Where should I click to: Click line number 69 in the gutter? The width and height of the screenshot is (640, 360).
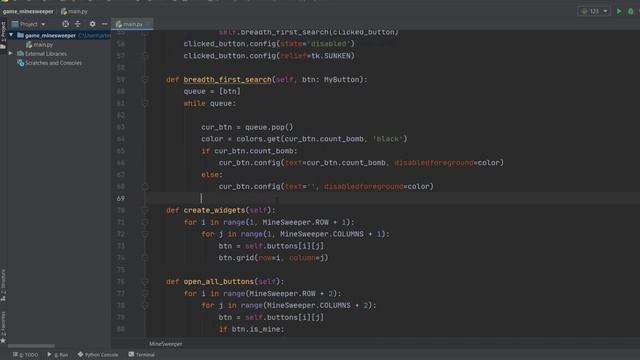point(121,198)
